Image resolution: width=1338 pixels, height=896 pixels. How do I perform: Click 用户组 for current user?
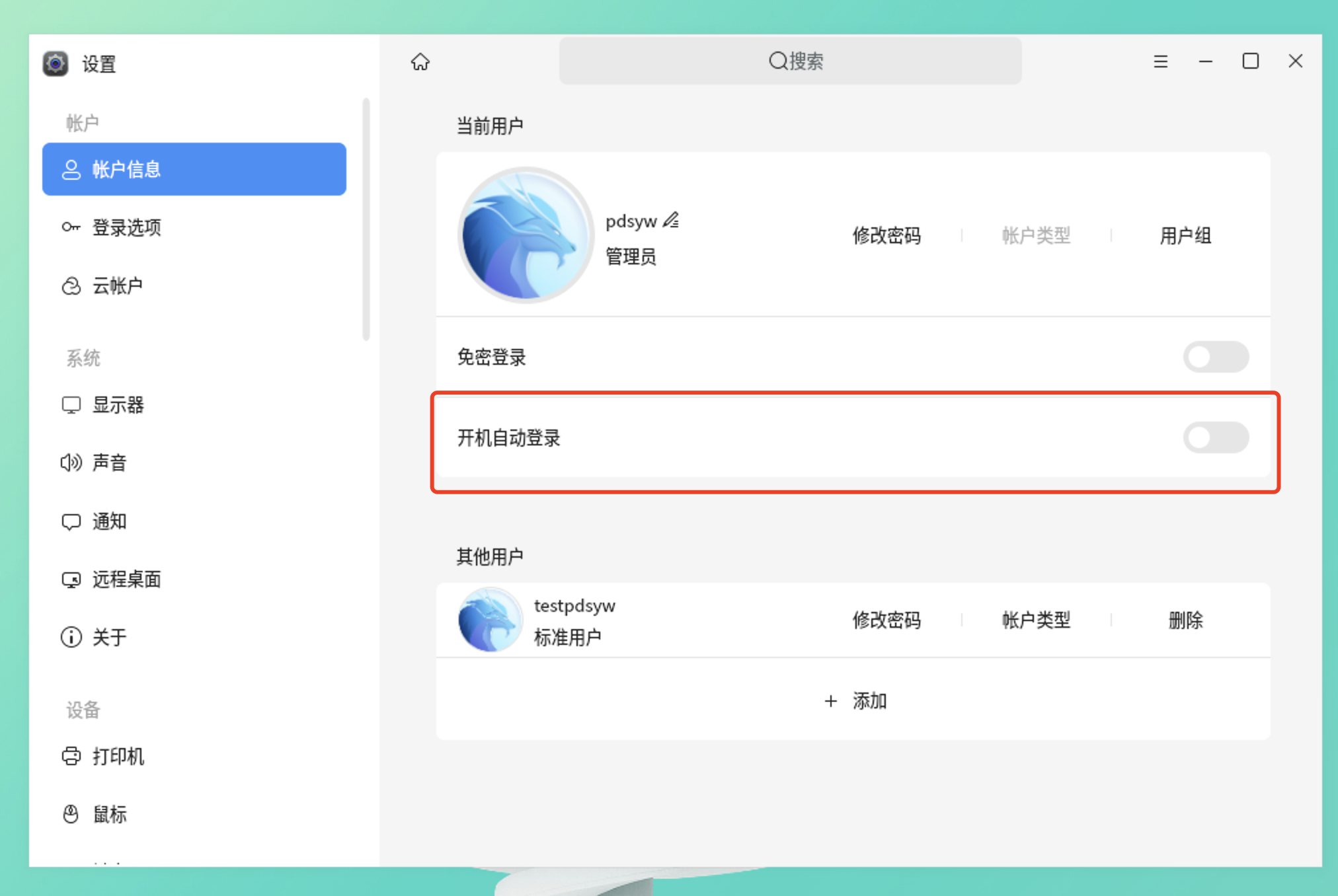click(1185, 236)
